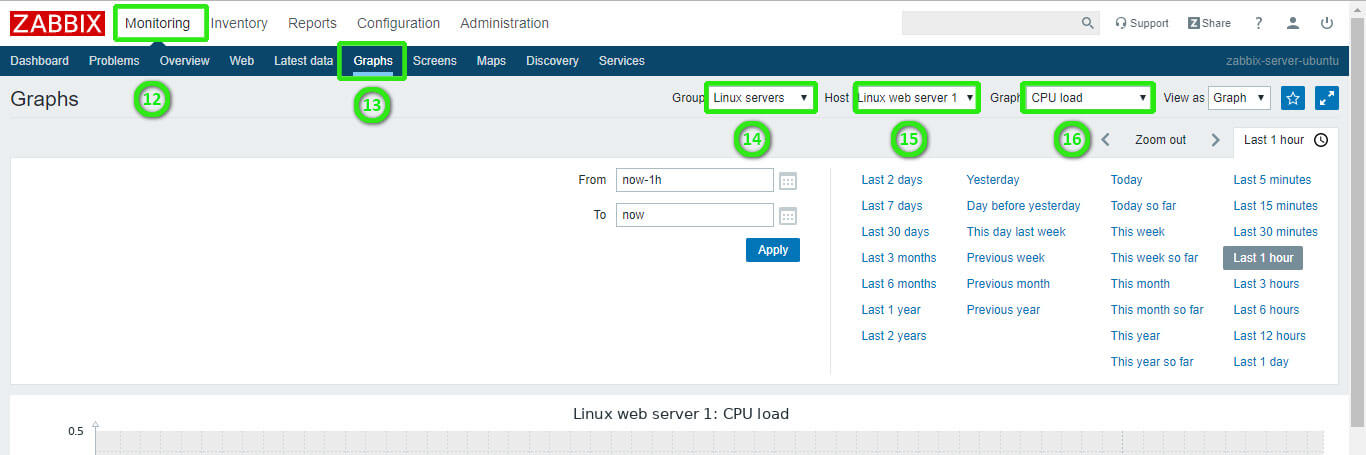
Task: Click the To input field
Action: click(695, 215)
